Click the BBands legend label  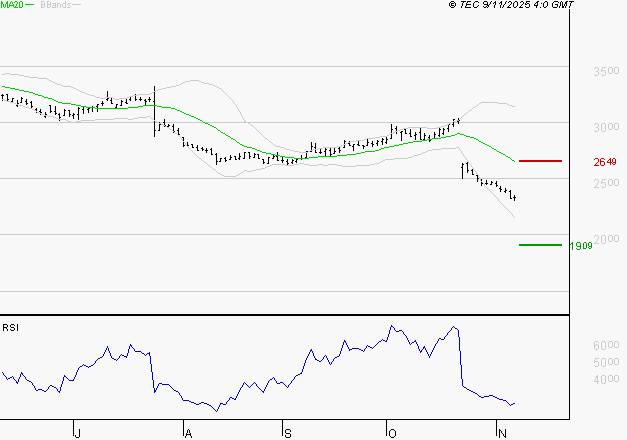[56, 5]
